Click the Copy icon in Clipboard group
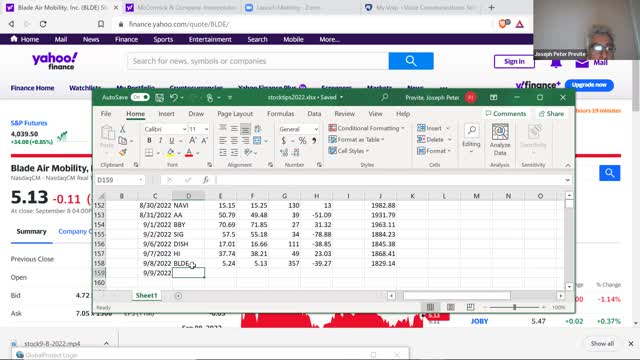 122,141
